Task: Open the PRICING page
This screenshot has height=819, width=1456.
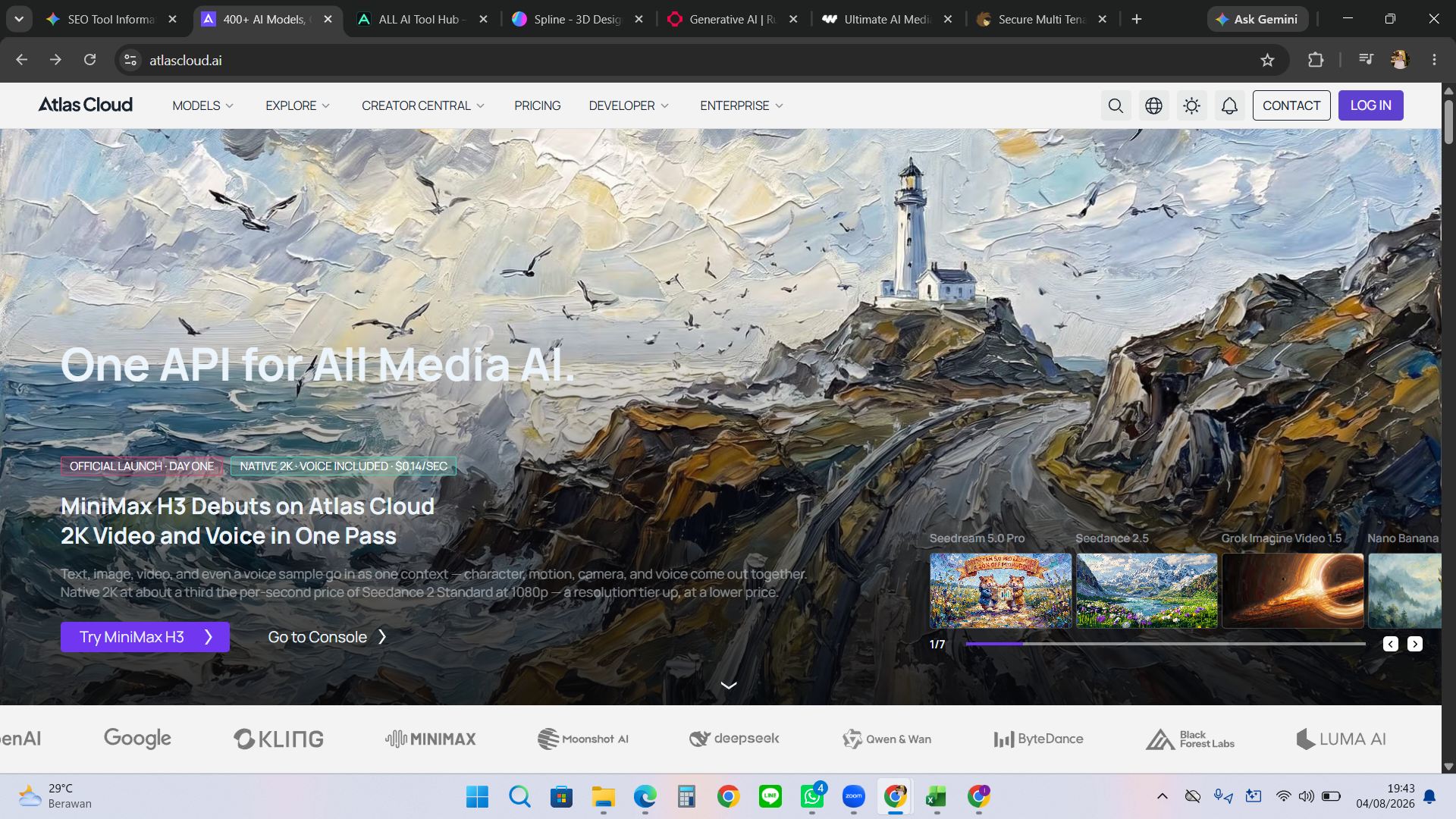Action: click(x=538, y=105)
